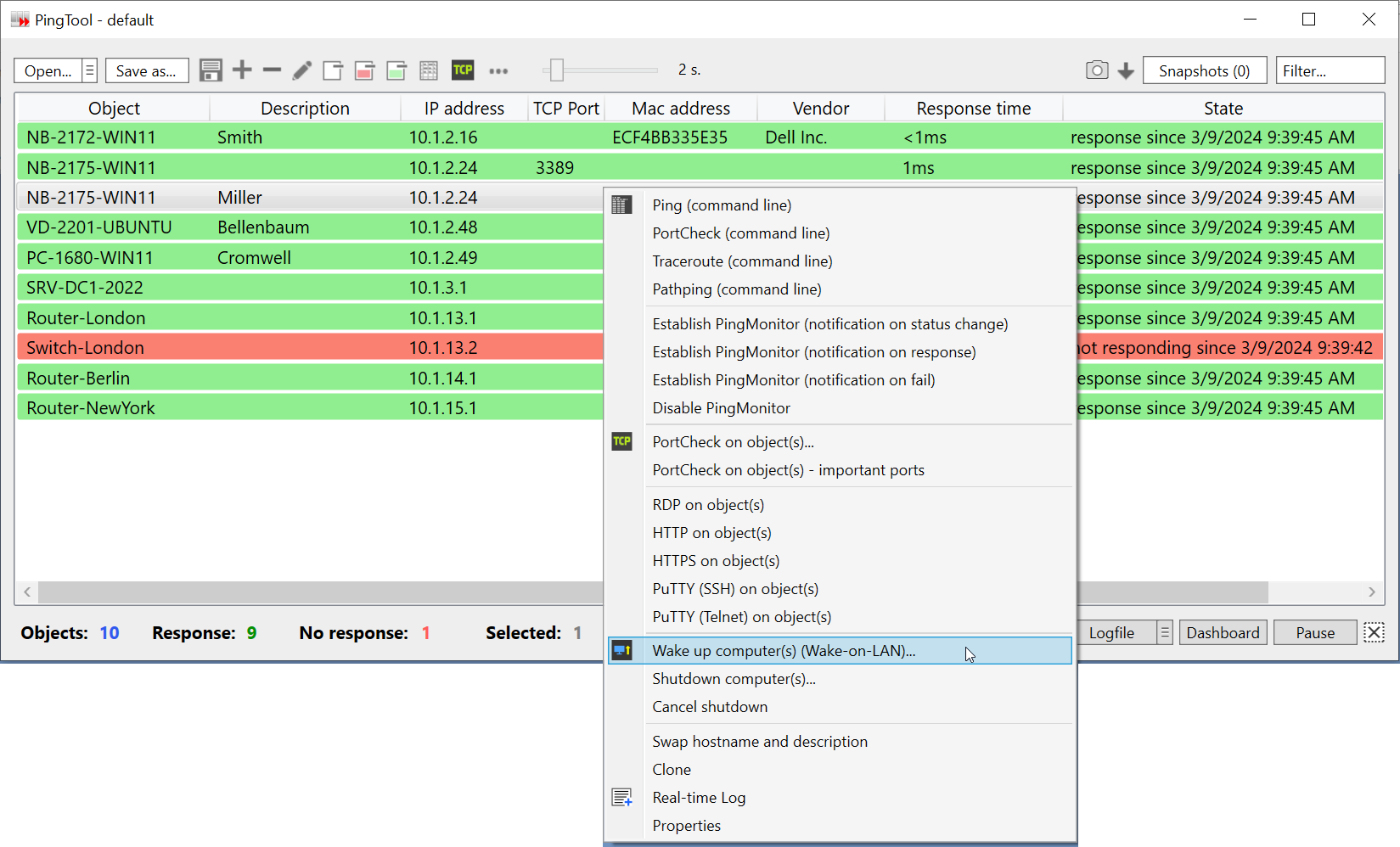Click the green window toolbar icon
Screen dimensions: 1400x847
tap(396, 70)
